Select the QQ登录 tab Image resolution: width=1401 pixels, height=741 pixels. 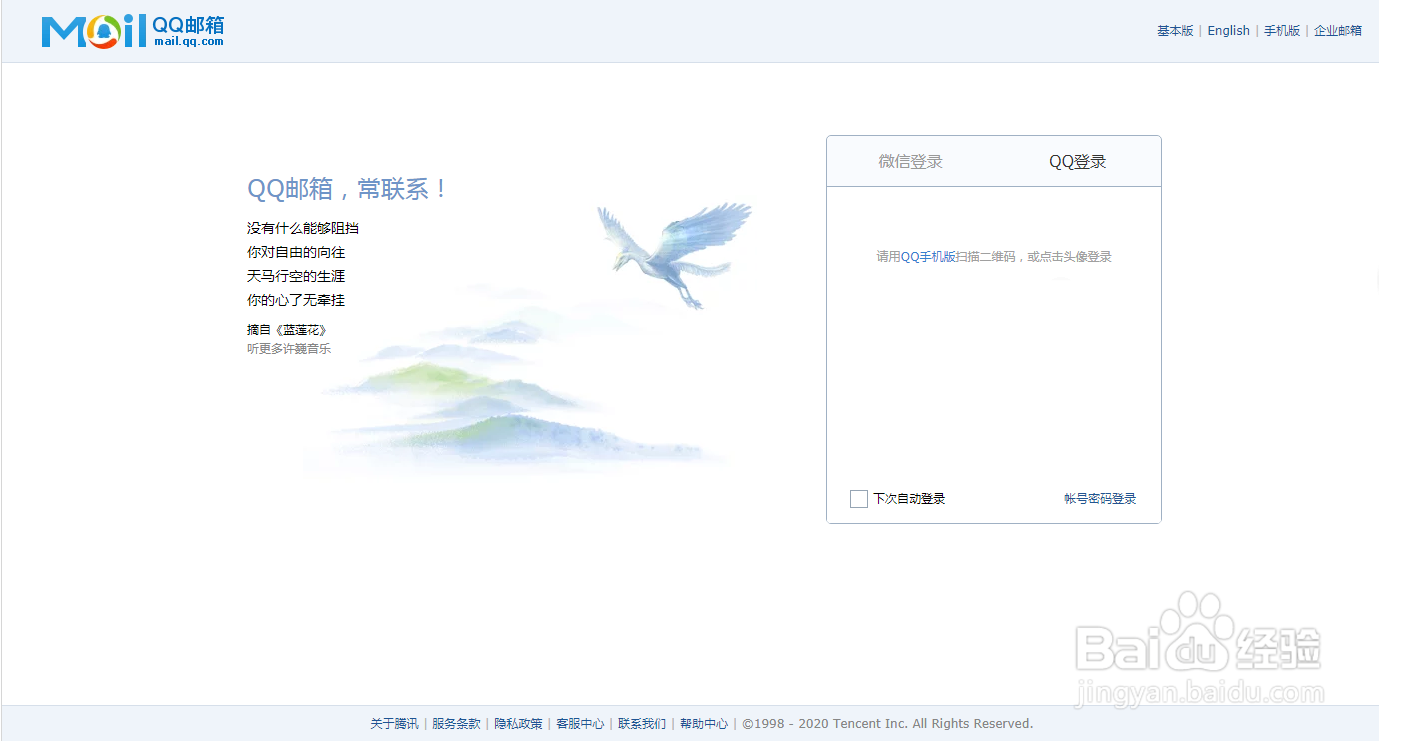tap(1077, 162)
